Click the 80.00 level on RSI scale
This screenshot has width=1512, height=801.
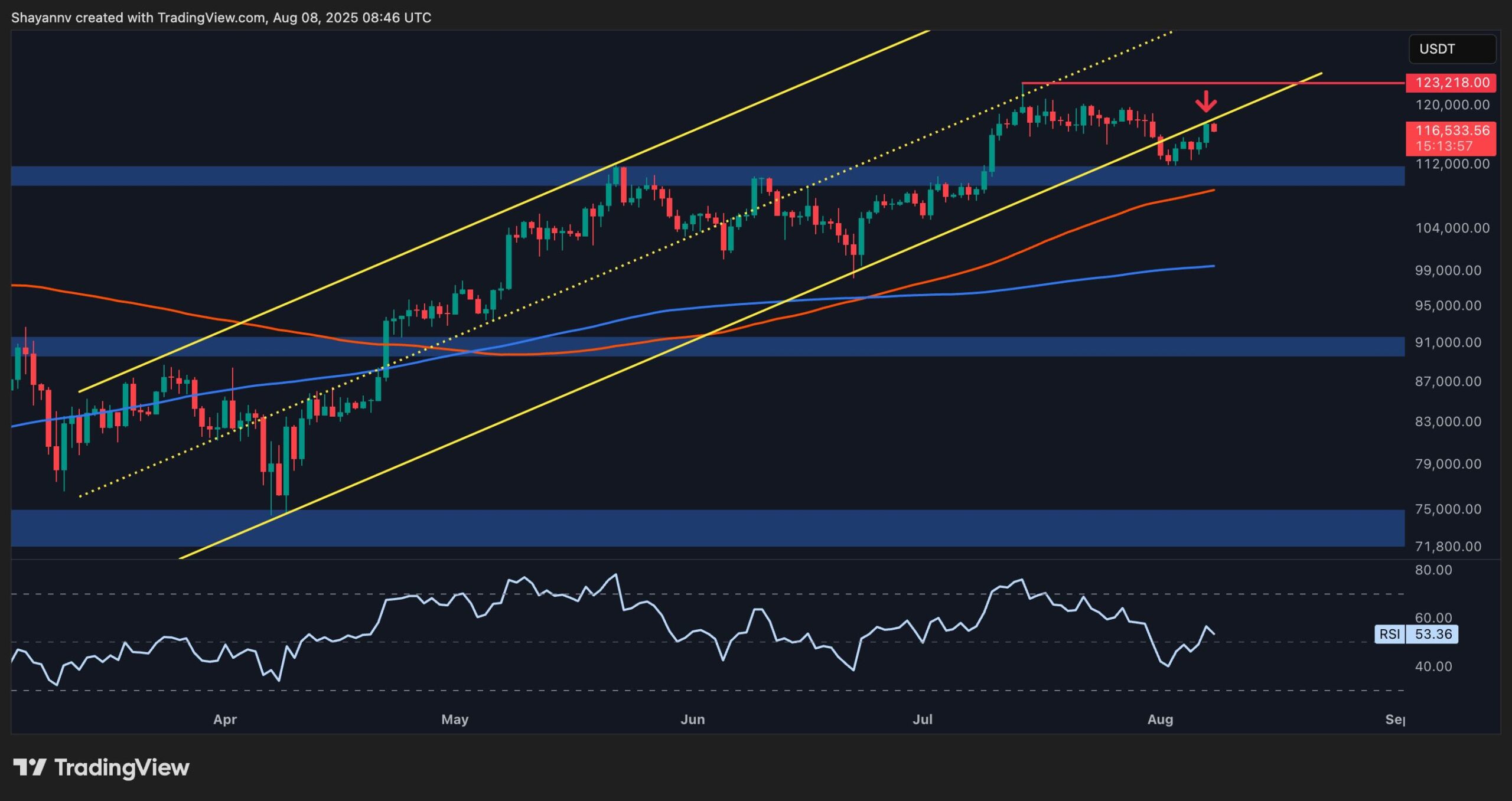(1433, 570)
